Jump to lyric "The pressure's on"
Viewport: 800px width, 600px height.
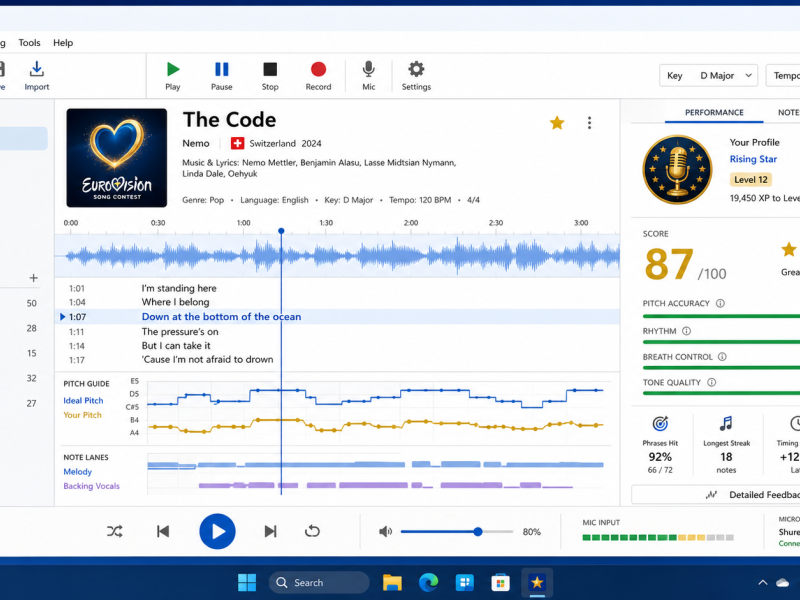click(180, 332)
